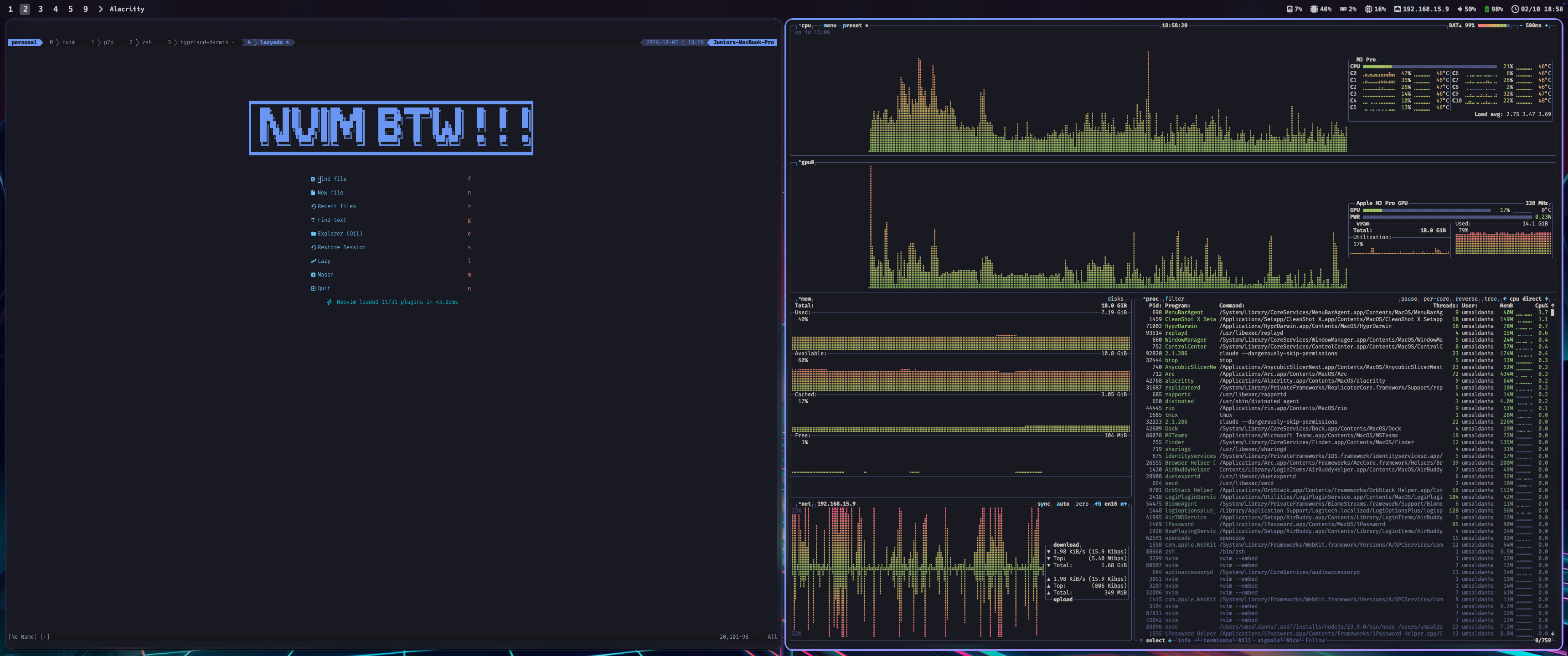Click the filter button in proc panel
1568x656 pixels.
(x=1174, y=299)
